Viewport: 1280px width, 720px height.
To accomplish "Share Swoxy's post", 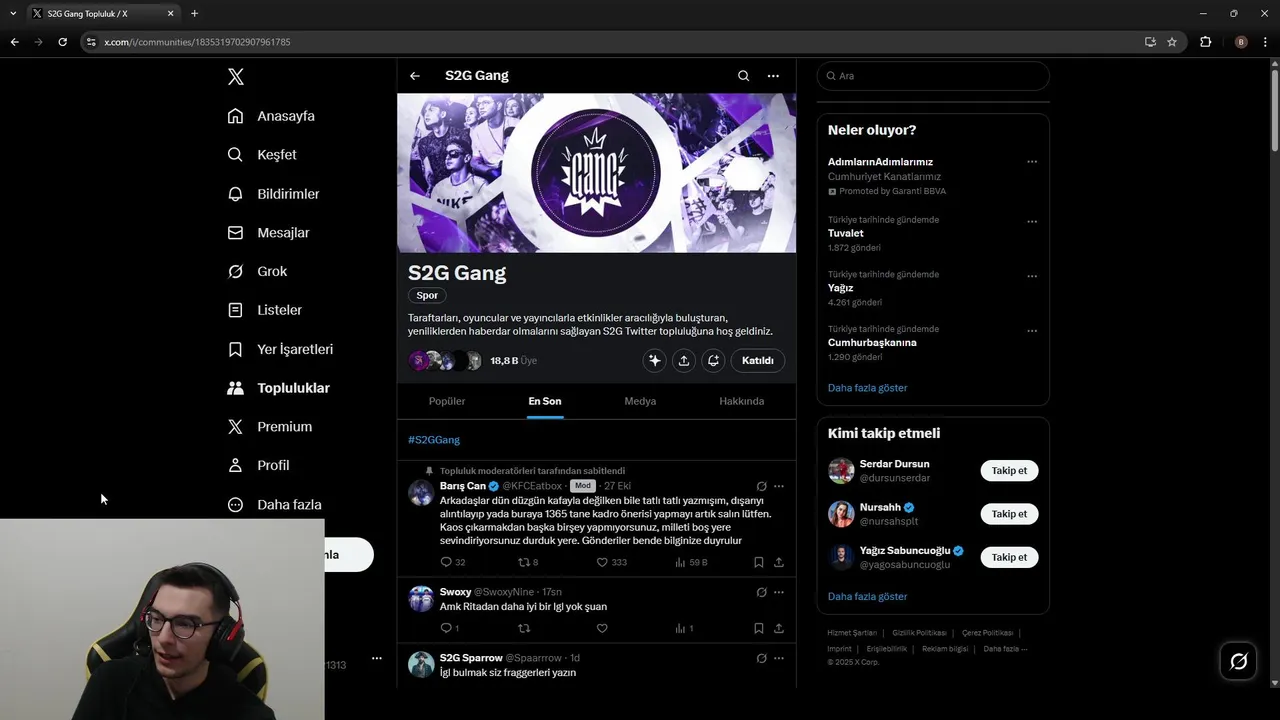I will pos(779,628).
